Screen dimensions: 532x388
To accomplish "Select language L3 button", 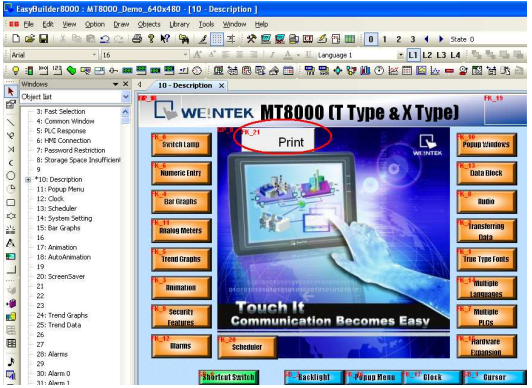I will click(441, 55).
